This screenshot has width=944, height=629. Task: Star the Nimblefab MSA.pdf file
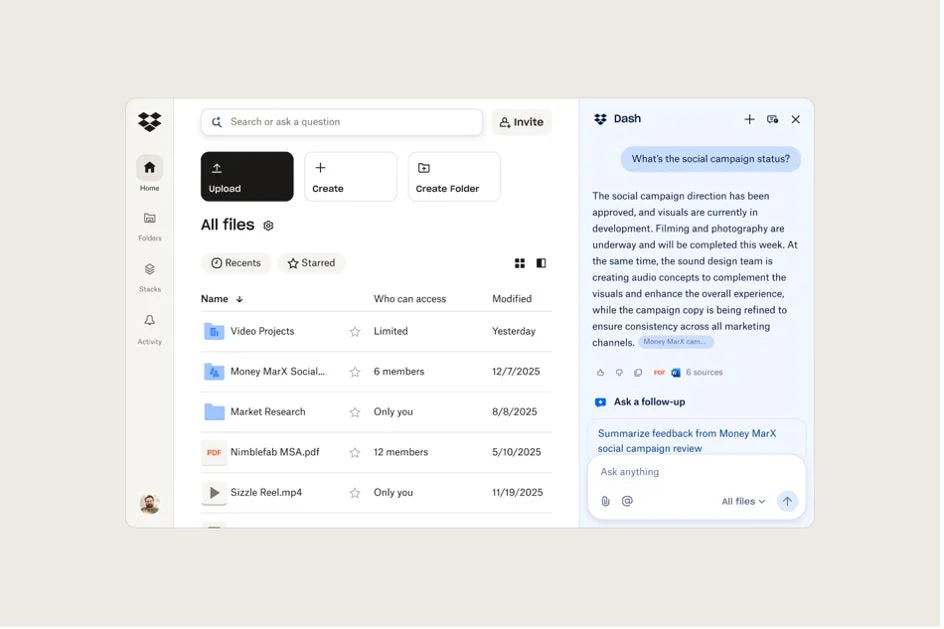click(354, 452)
